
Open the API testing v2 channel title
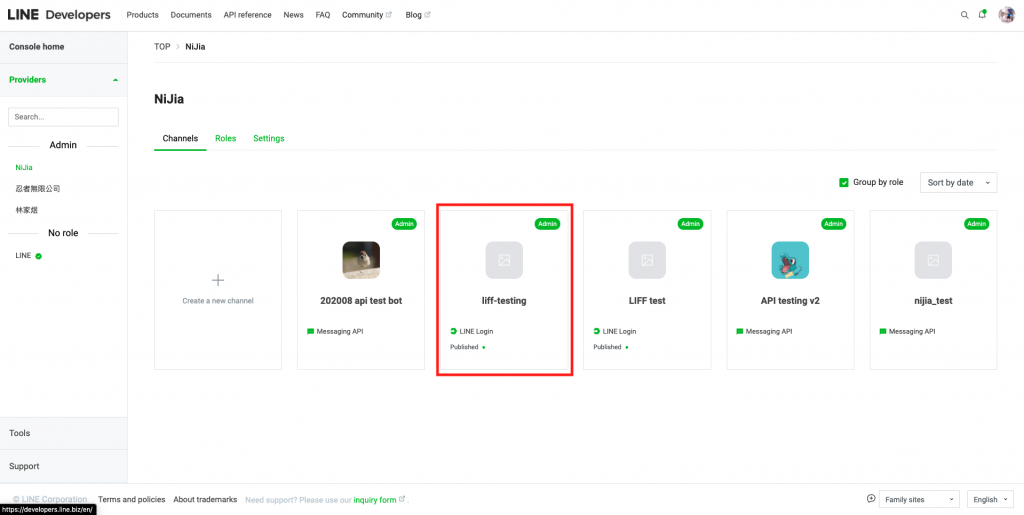[790, 301]
